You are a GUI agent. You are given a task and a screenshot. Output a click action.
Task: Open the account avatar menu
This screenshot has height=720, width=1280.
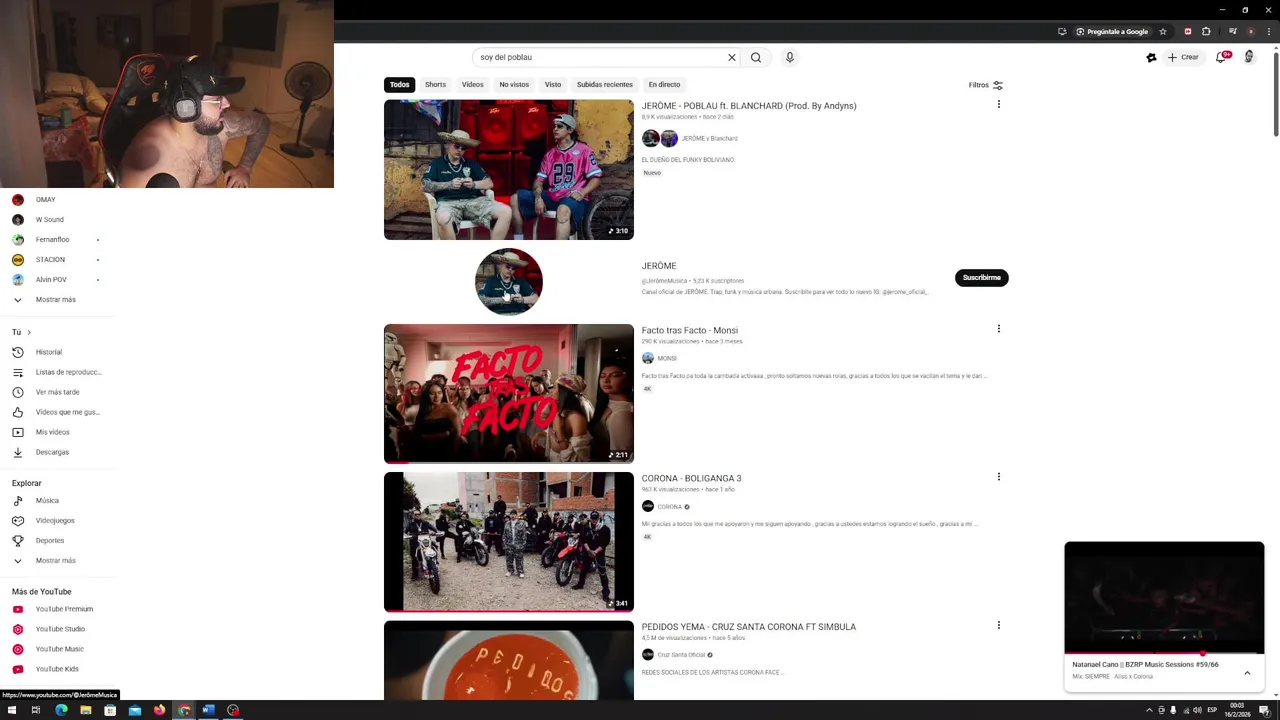(1249, 57)
